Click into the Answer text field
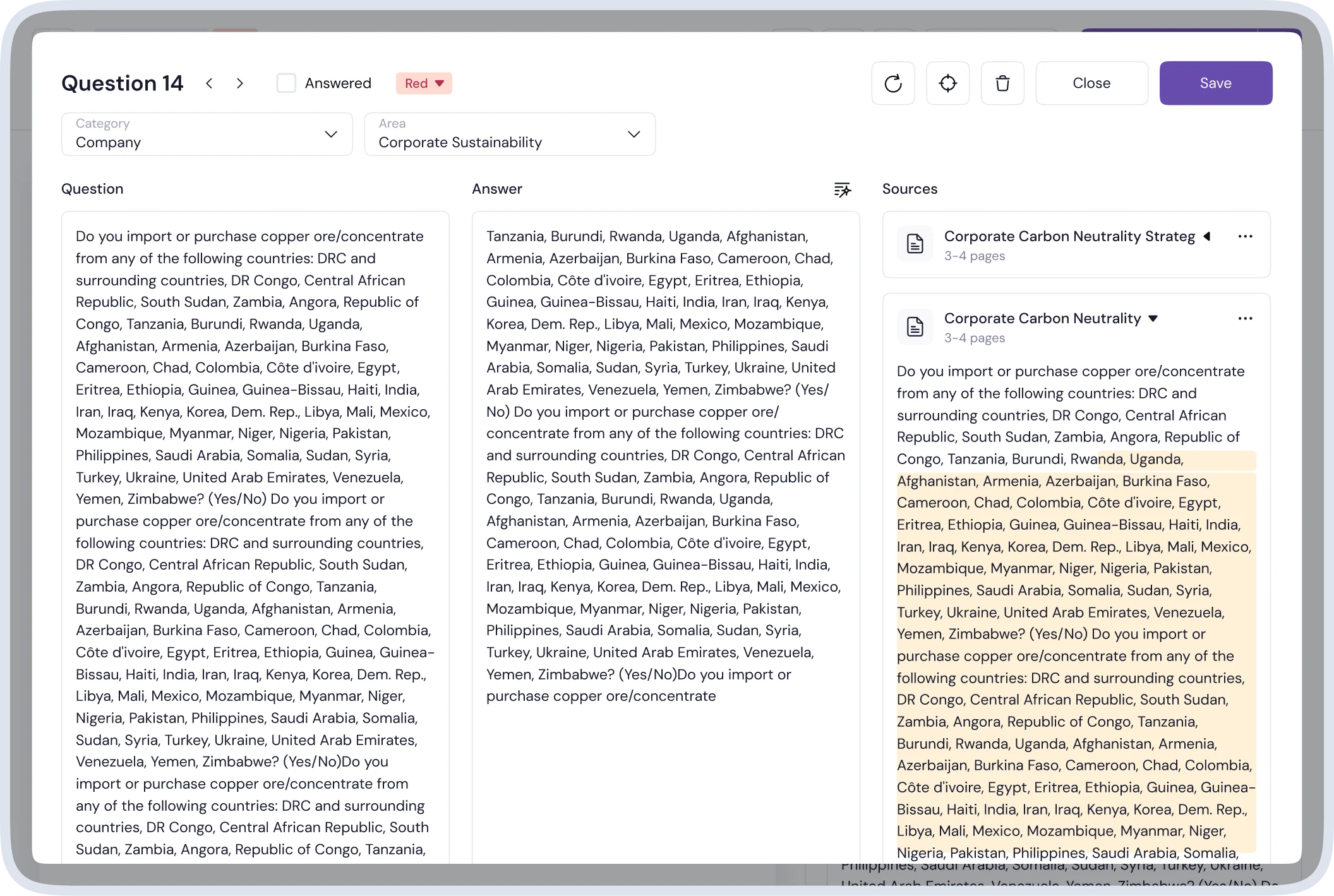Viewport: 1334px width, 896px height. tap(666, 537)
